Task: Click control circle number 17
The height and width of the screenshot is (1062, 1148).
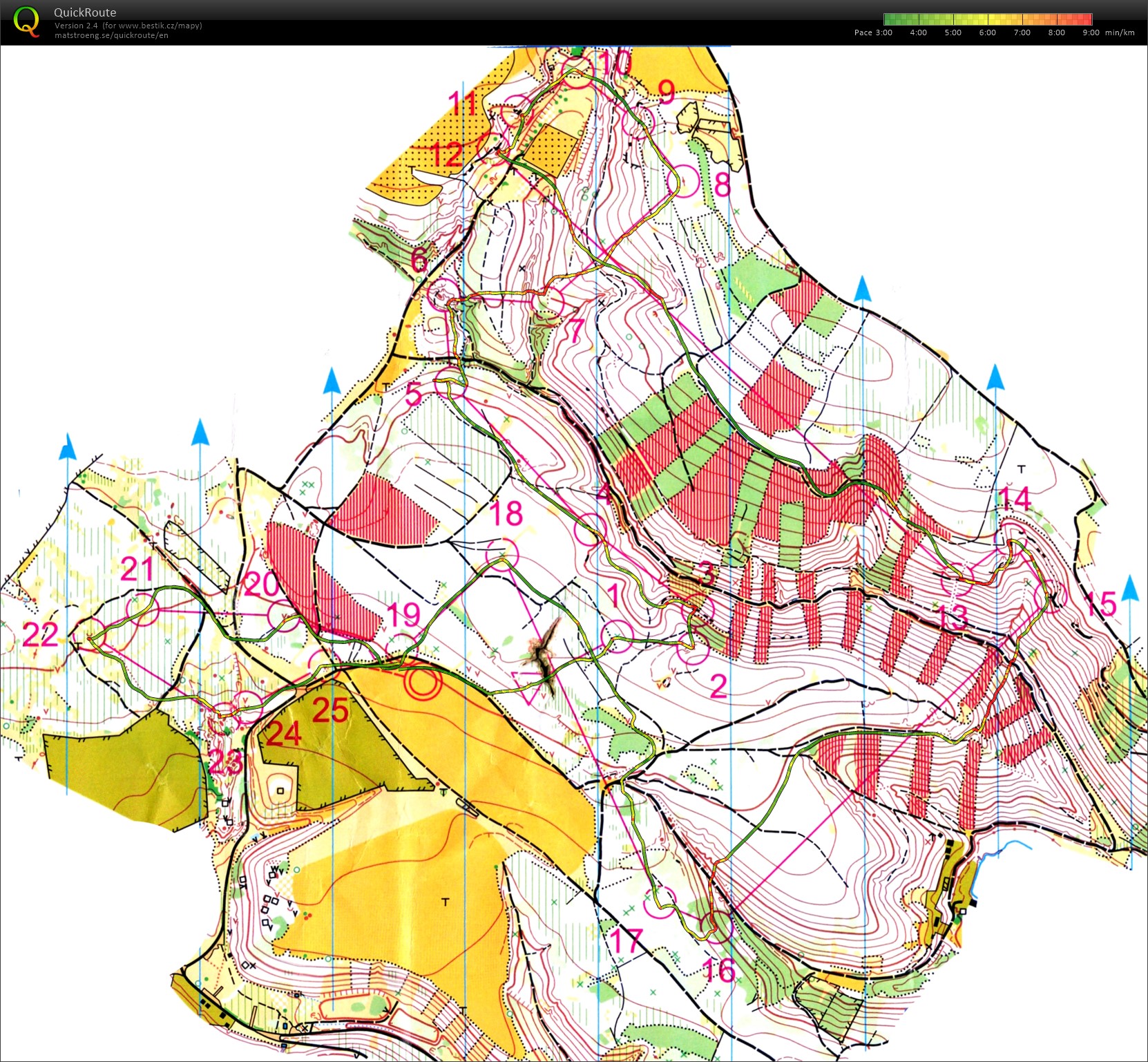Action: [x=660, y=902]
